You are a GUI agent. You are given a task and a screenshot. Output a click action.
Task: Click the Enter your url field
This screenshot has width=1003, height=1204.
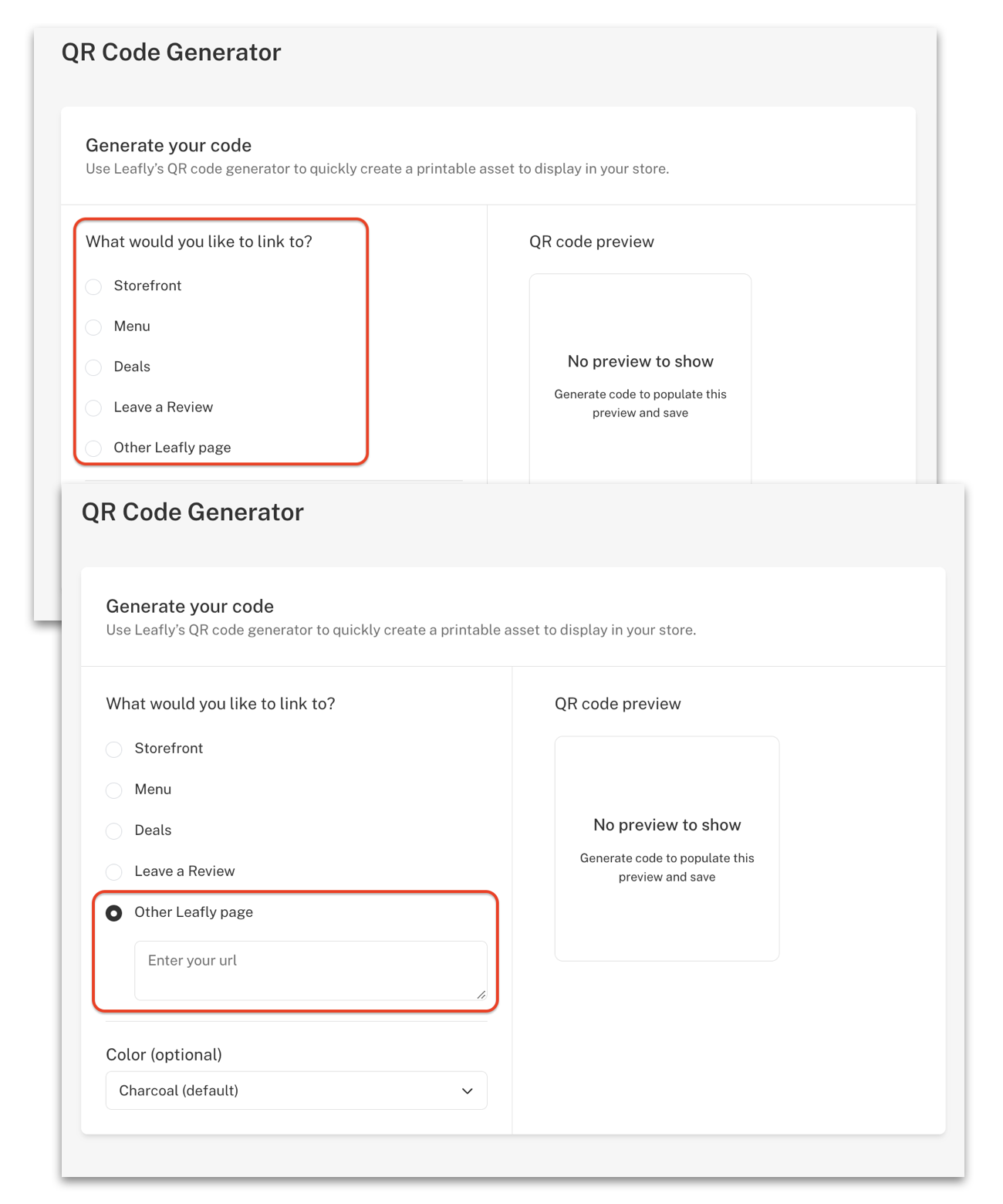(x=311, y=970)
